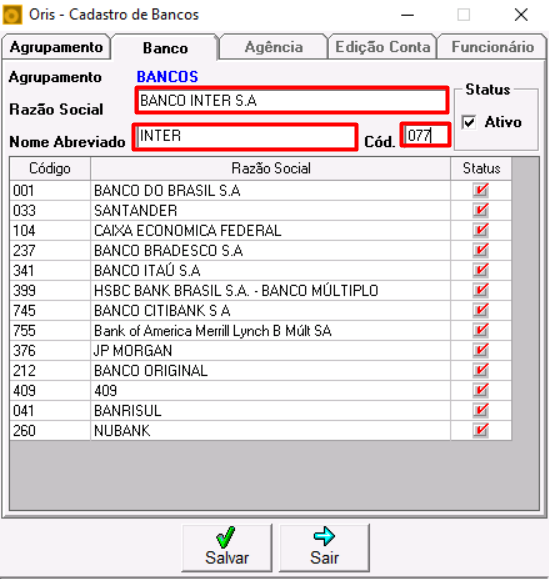This screenshot has width=549, height=579.
Task: Minimize the Cadastro de Bancos window
Action: point(408,15)
